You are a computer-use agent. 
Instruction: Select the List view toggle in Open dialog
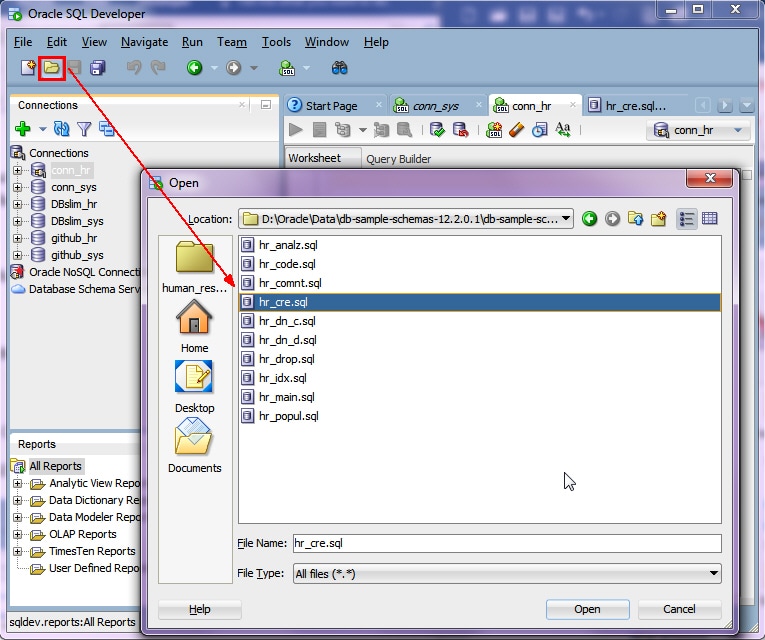pyautogui.click(x=686, y=219)
